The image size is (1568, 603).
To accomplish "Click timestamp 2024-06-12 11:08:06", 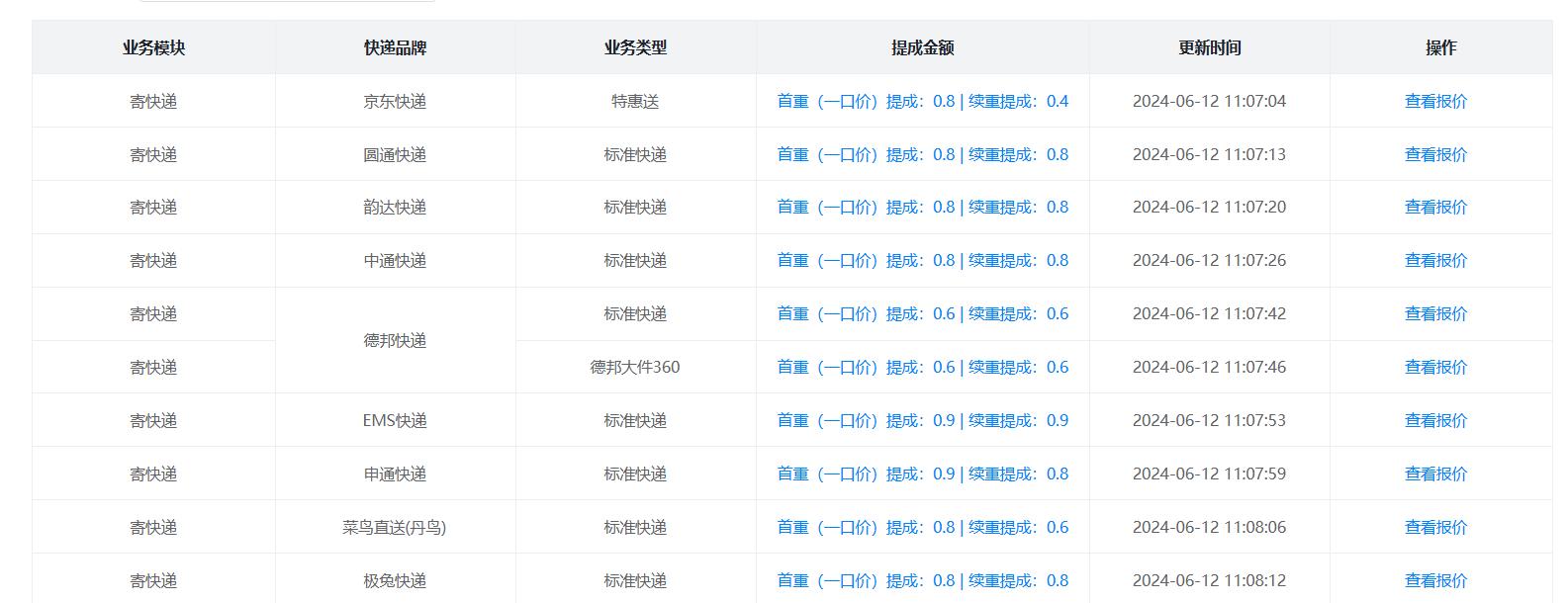I will tap(1209, 527).
